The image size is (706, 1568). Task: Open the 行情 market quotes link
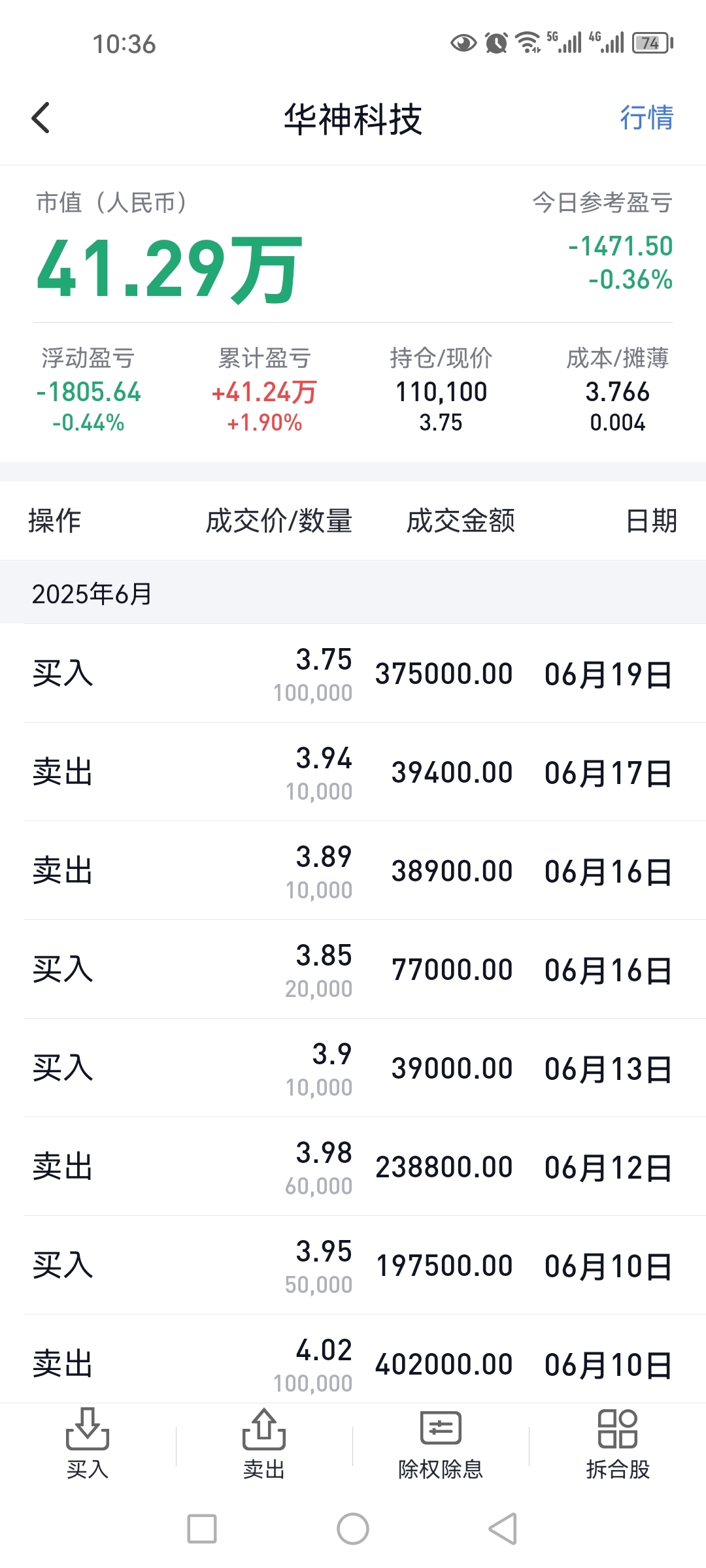[647, 118]
